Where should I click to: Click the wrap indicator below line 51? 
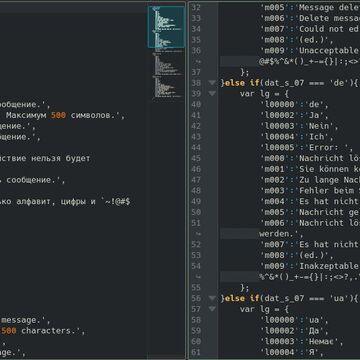tap(198, 234)
